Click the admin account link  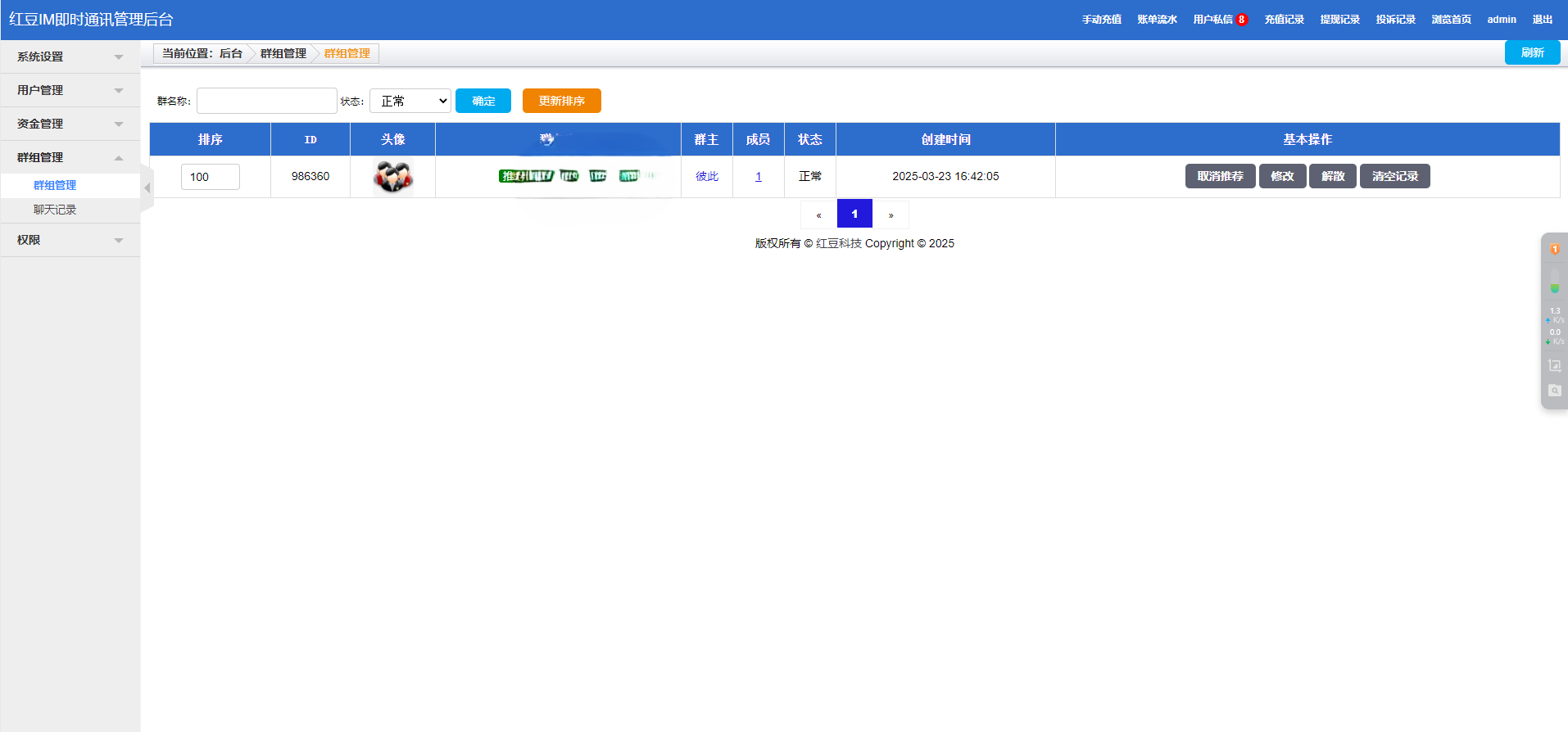[1502, 20]
